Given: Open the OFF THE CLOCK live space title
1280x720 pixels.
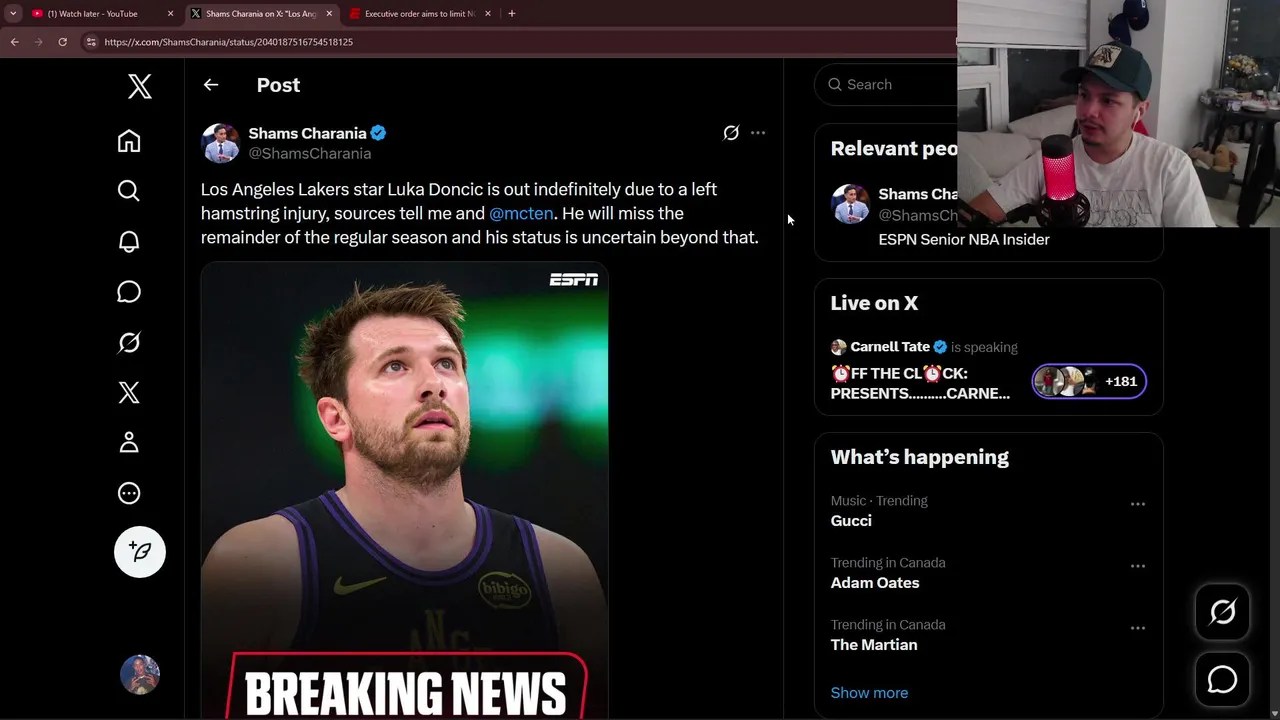Looking at the screenshot, I should click(x=920, y=383).
